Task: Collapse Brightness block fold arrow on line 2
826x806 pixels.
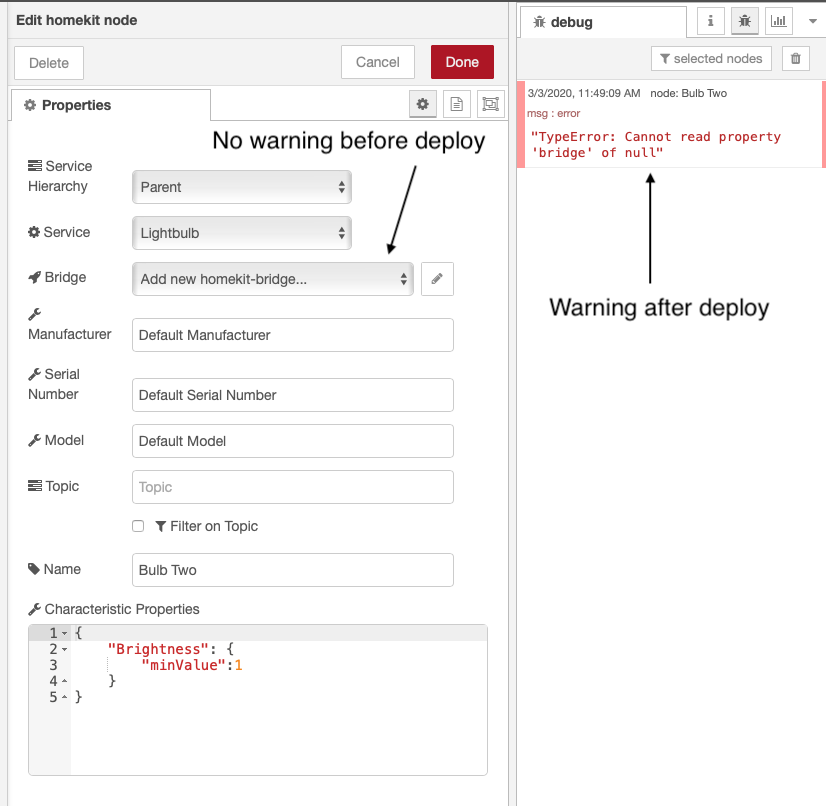Action: point(64,650)
